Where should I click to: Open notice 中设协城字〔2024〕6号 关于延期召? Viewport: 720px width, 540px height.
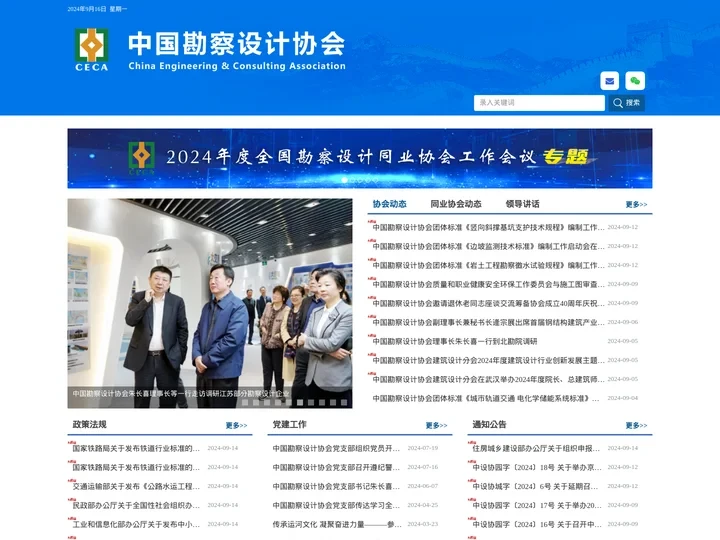point(535,486)
